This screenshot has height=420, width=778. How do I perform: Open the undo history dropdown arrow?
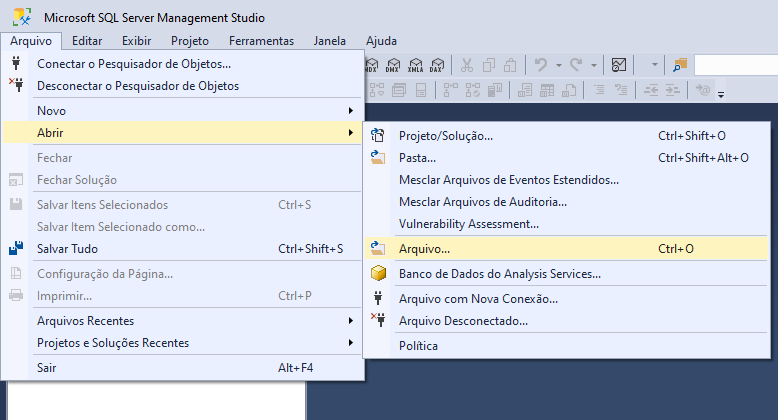point(558,65)
